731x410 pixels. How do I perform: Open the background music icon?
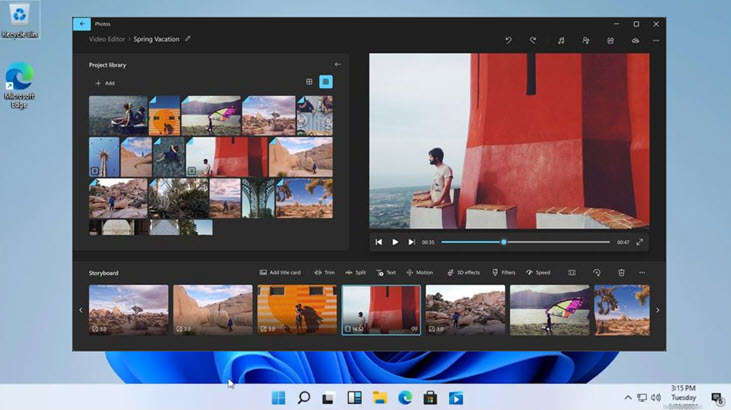(560, 41)
